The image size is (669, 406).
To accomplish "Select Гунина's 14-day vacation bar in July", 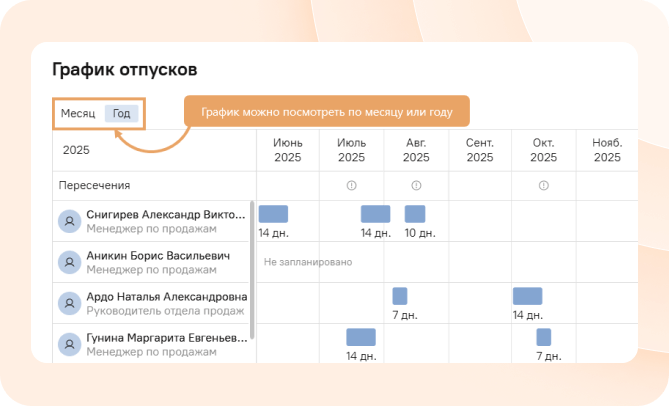I will (360, 336).
